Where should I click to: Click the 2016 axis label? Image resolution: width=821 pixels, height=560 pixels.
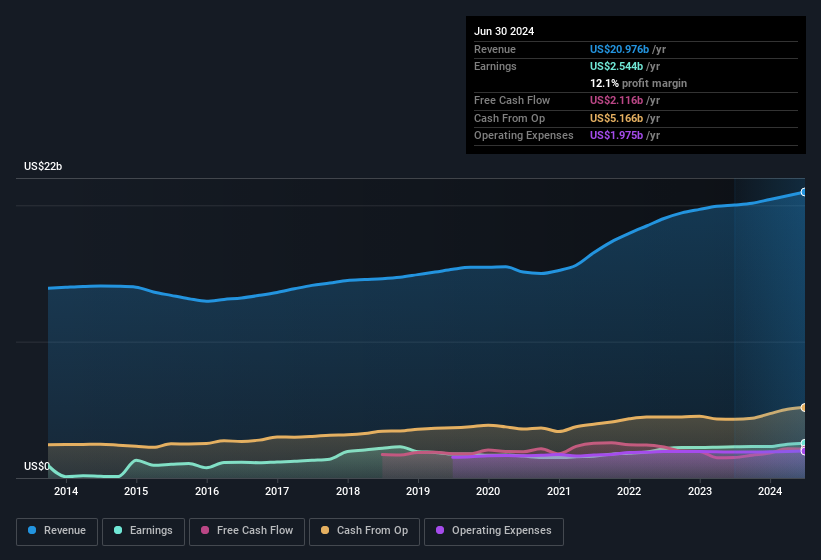coord(207,491)
